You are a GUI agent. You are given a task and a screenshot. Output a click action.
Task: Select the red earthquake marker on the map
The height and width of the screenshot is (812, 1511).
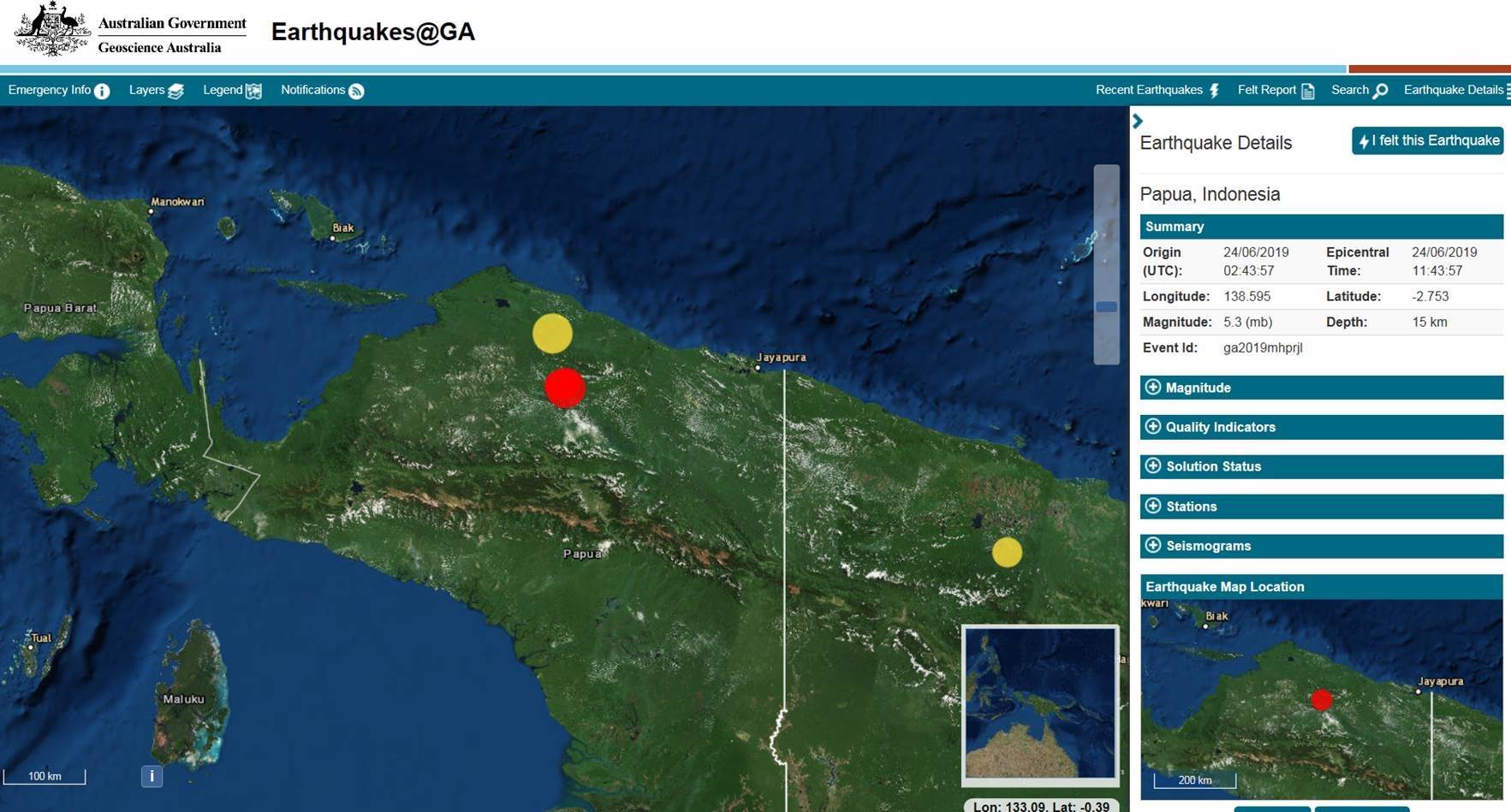coord(565,388)
